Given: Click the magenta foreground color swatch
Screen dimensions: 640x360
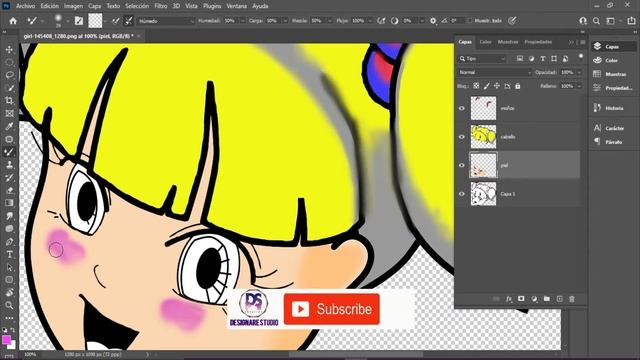Looking at the screenshot, I should (x=6, y=340).
